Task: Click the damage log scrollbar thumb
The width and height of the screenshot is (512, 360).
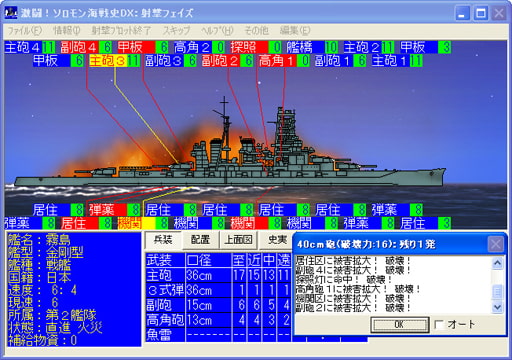Action: [x=497, y=292]
